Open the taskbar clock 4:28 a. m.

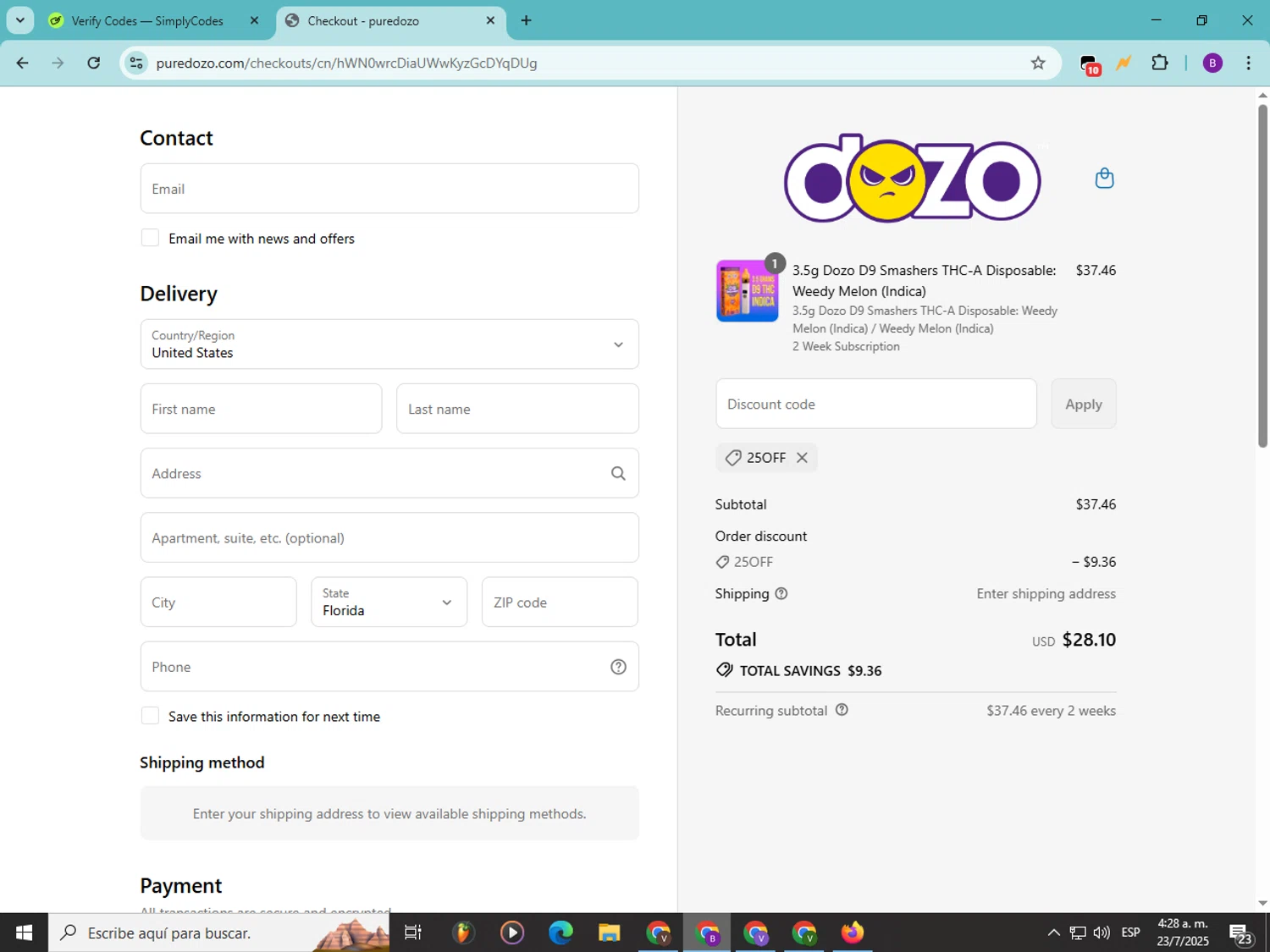(1183, 933)
